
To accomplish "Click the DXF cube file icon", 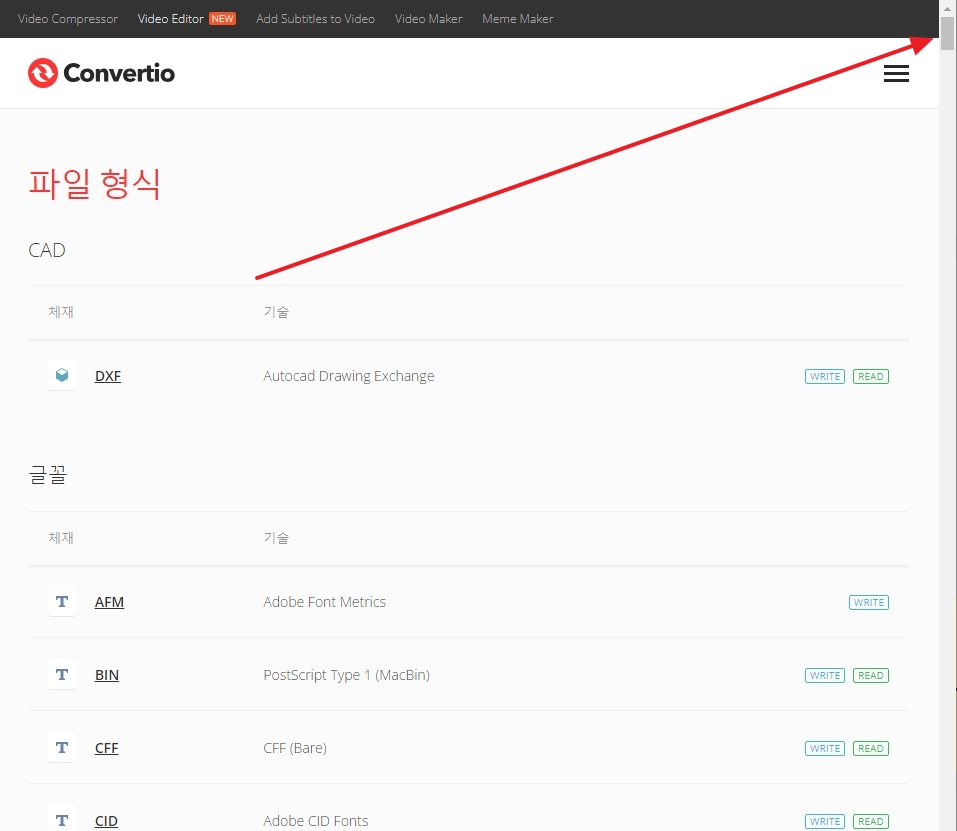I will coord(62,375).
